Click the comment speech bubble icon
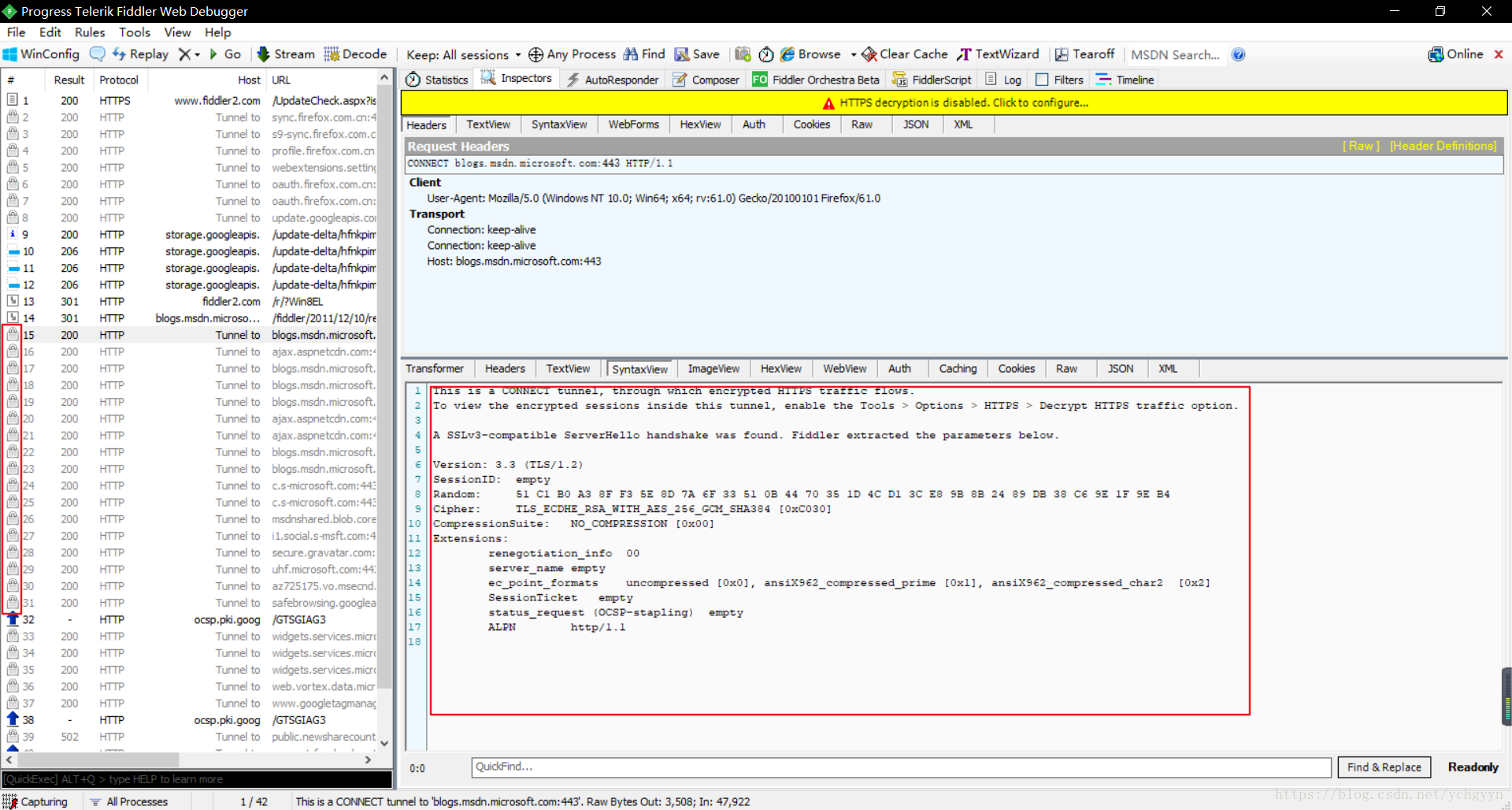1512x810 pixels. (98, 54)
